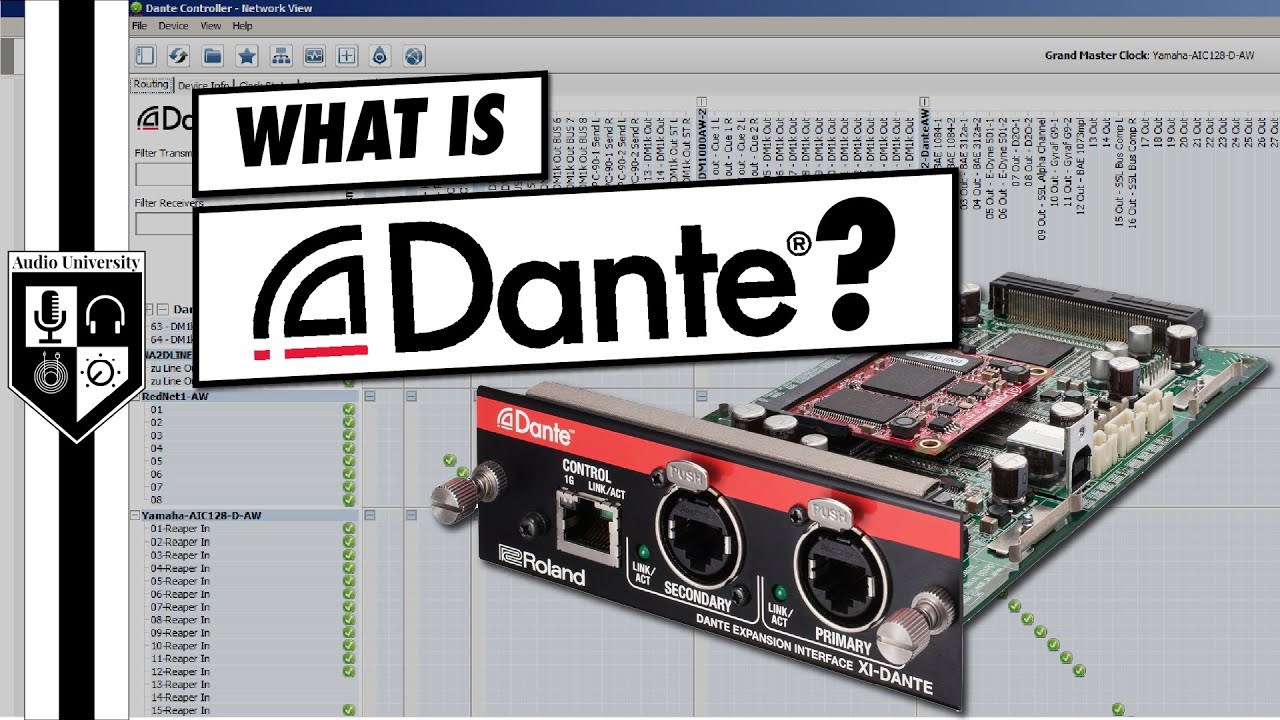Viewport: 1280px width, 720px height.
Task: Click the network settings globe icon
Action: 413,56
